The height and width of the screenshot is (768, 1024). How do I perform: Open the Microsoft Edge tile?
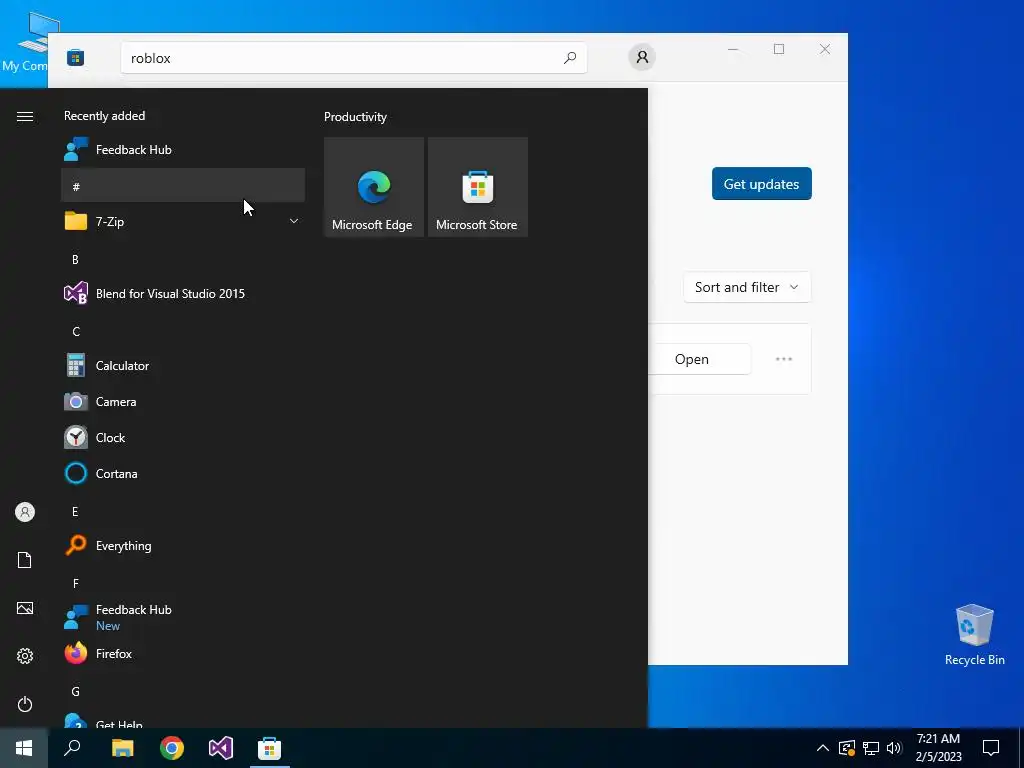(374, 187)
